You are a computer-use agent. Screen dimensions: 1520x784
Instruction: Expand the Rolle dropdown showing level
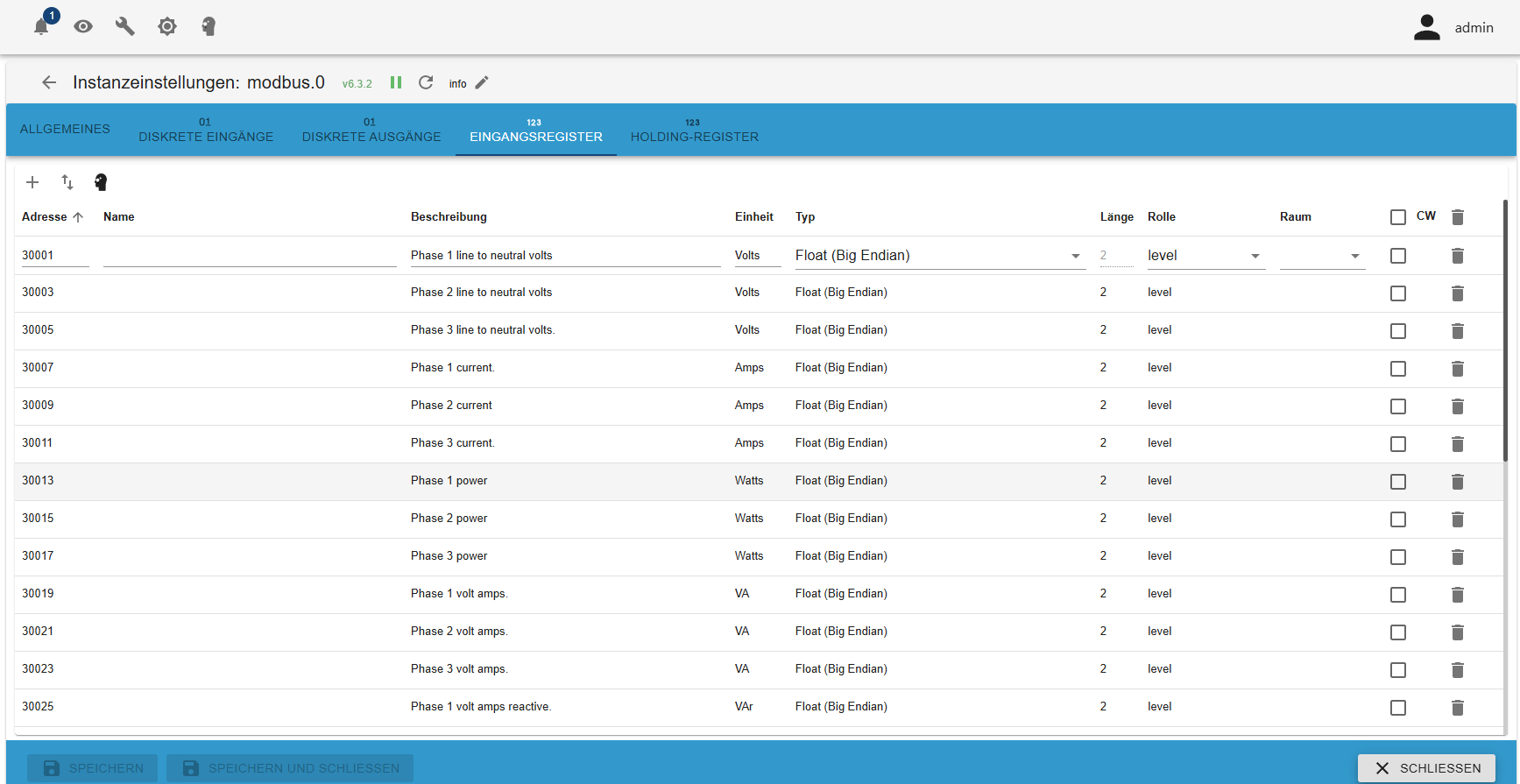(x=1205, y=256)
